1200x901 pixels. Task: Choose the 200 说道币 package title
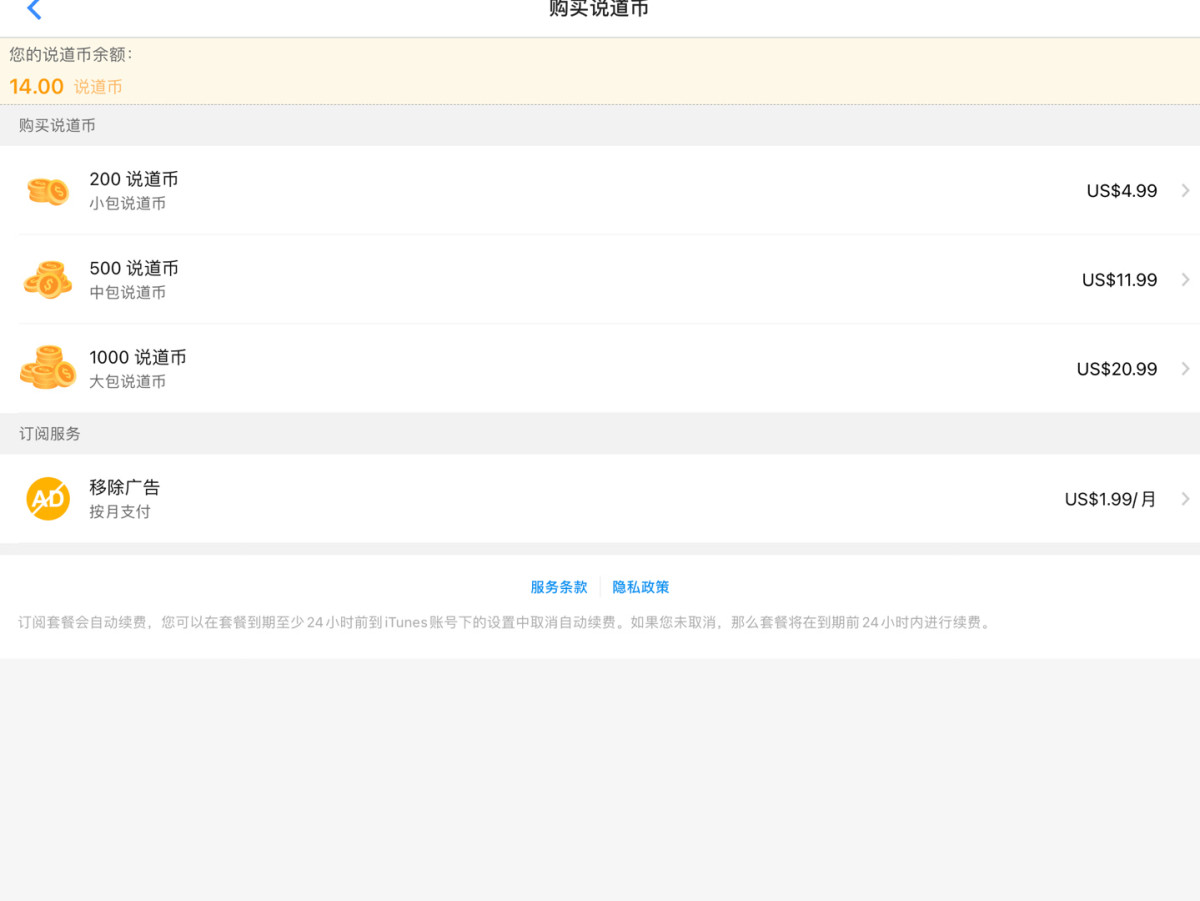point(134,179)
